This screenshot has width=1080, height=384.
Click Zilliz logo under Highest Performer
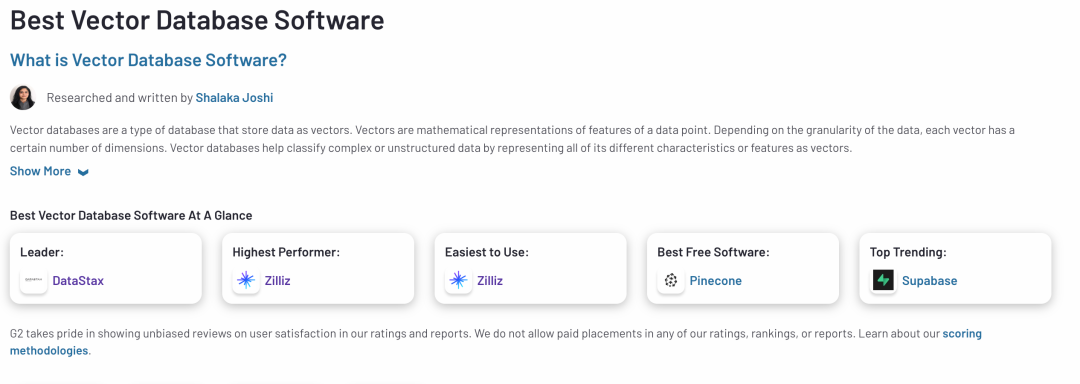(x=246, y=281)
